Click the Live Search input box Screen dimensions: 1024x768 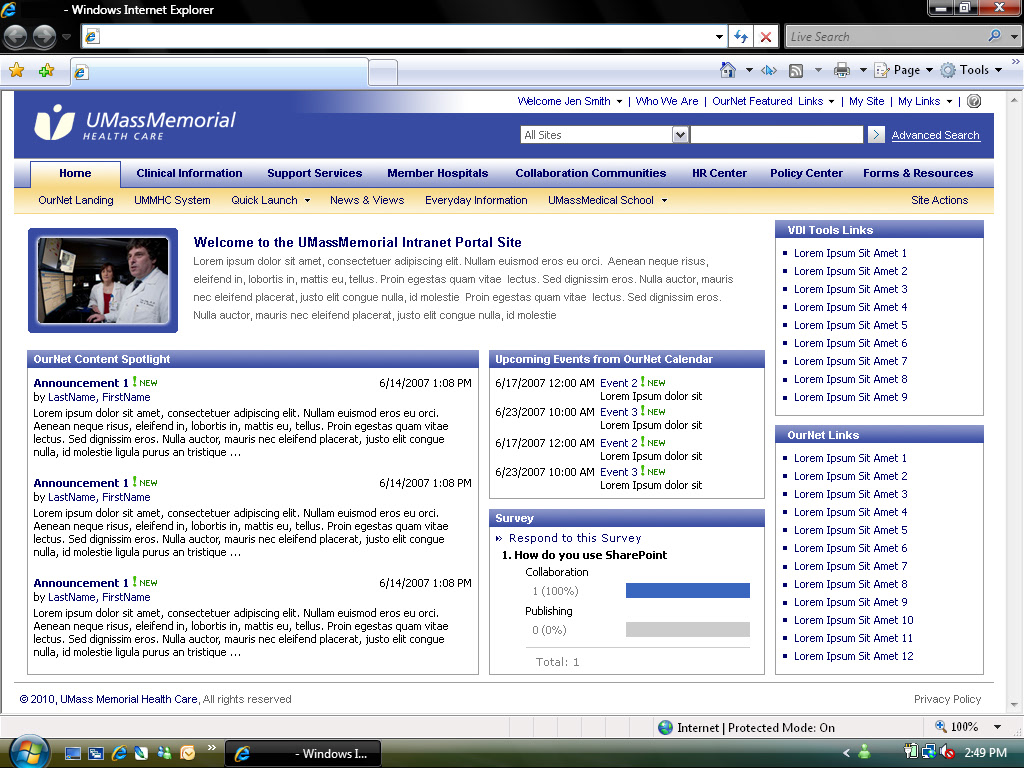(886, 37)
